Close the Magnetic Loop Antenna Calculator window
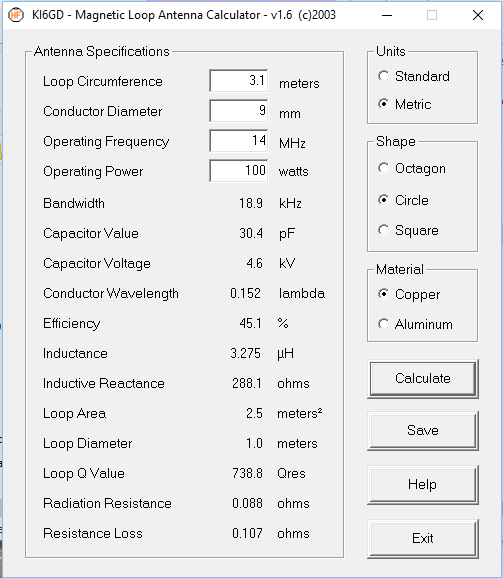The image size is (503, 578). (478, 15)
